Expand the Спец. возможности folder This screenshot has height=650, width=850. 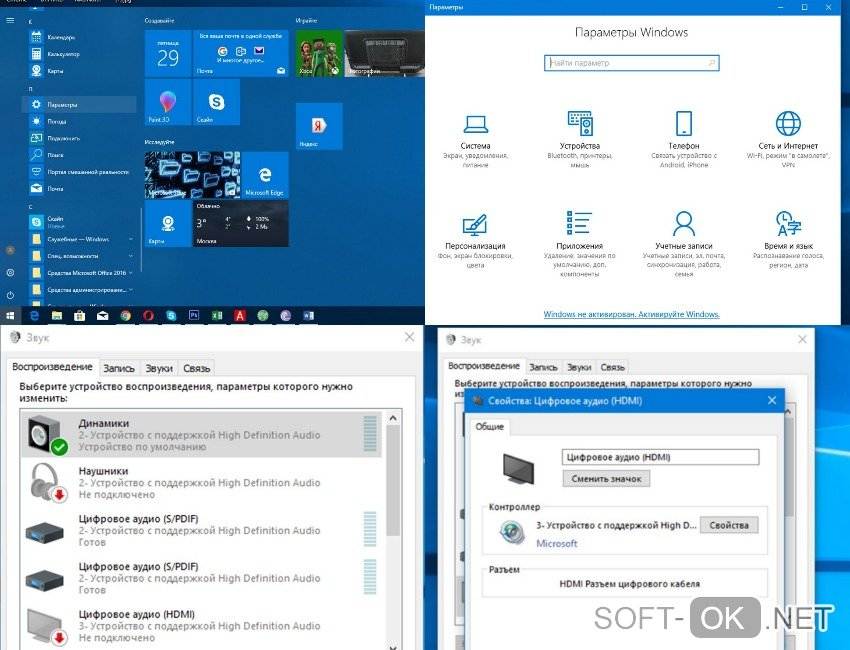82,256
